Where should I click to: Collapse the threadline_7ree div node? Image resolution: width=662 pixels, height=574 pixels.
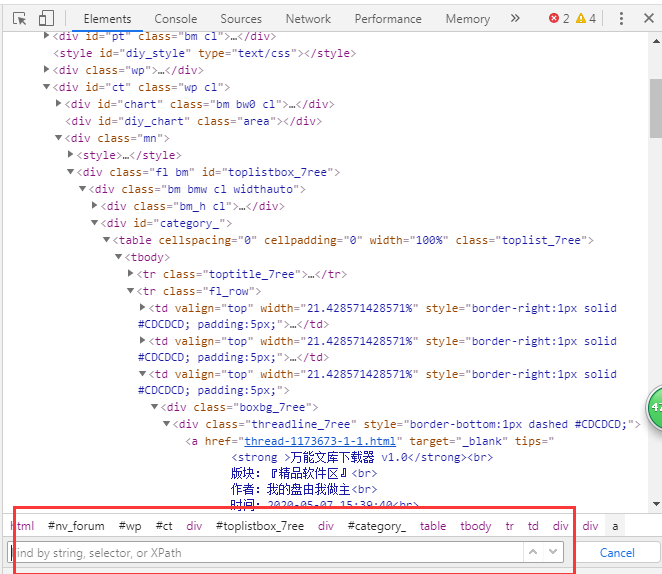click(167, 424)
